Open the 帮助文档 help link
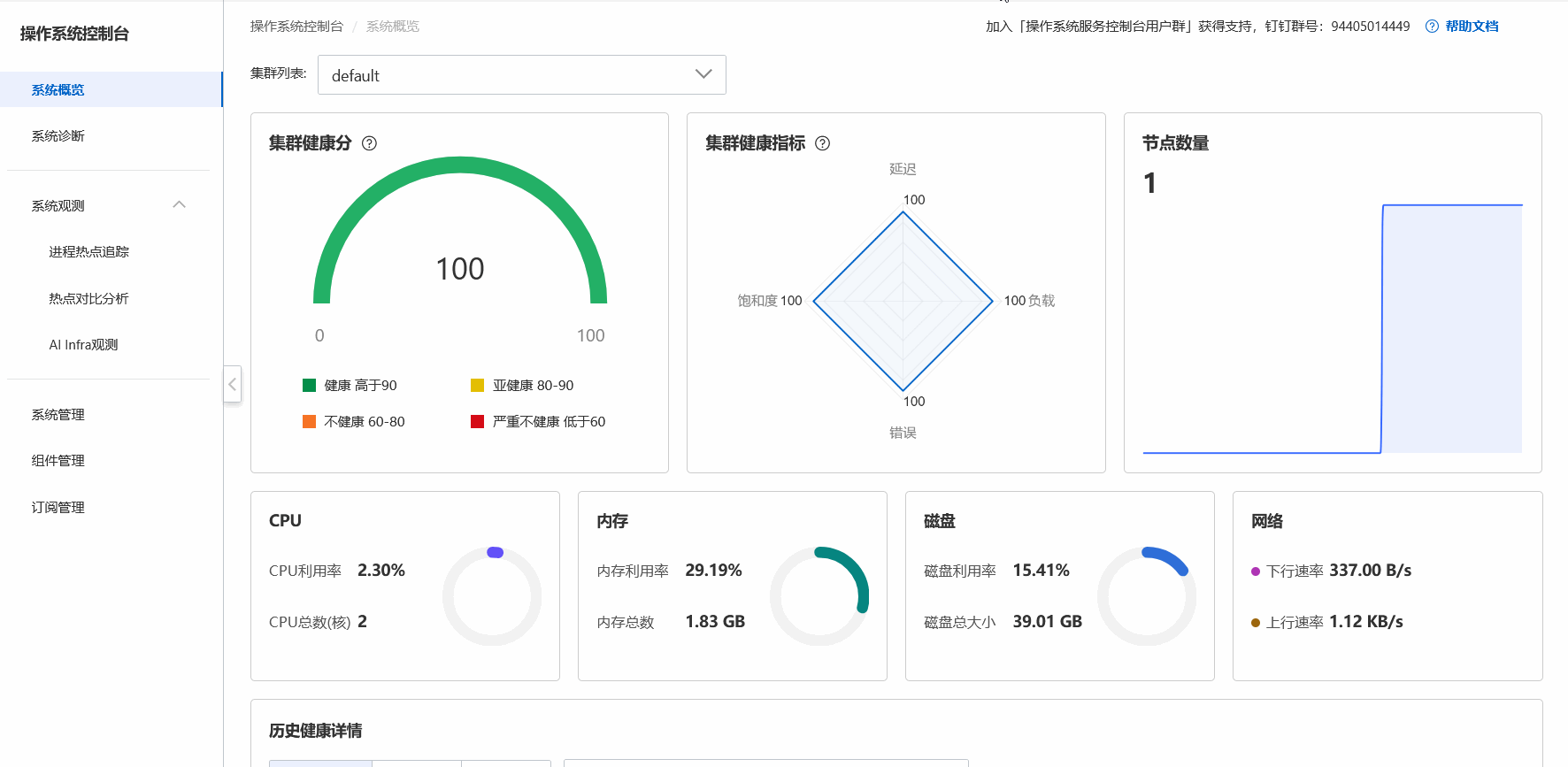 pos(1472,27)
